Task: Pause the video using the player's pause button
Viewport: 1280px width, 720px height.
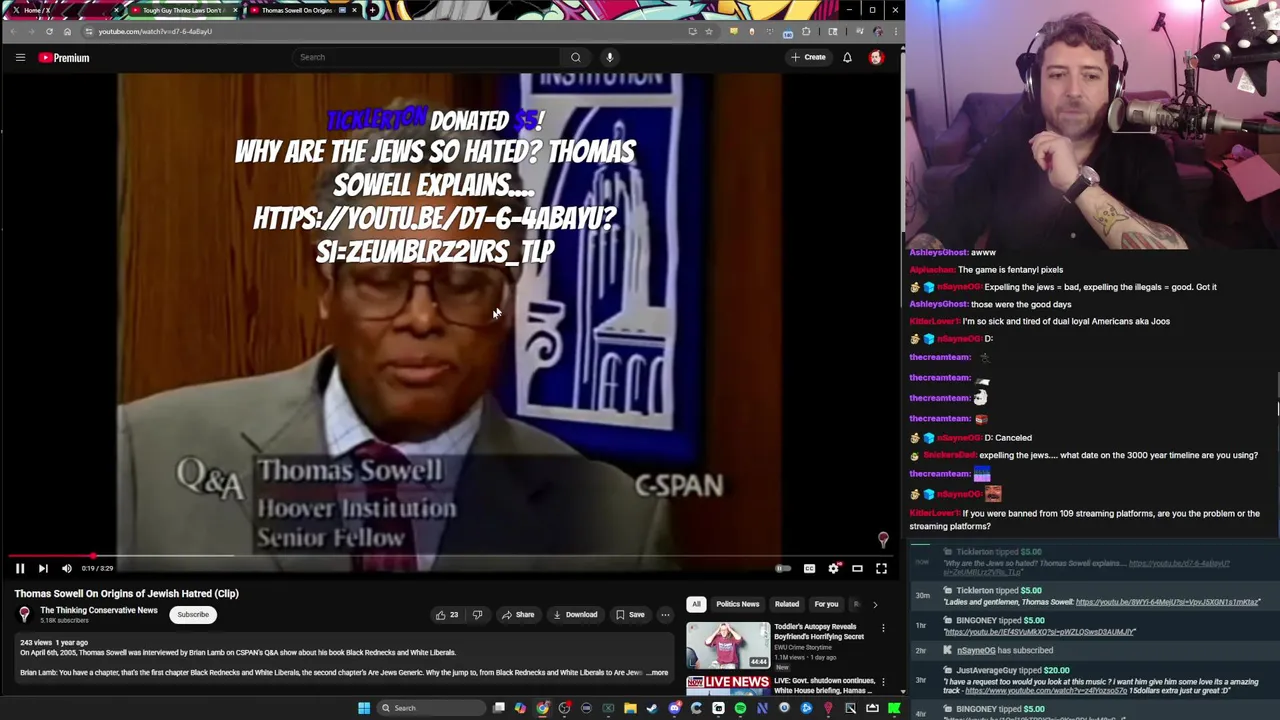Action: click(x=19, y=568)
